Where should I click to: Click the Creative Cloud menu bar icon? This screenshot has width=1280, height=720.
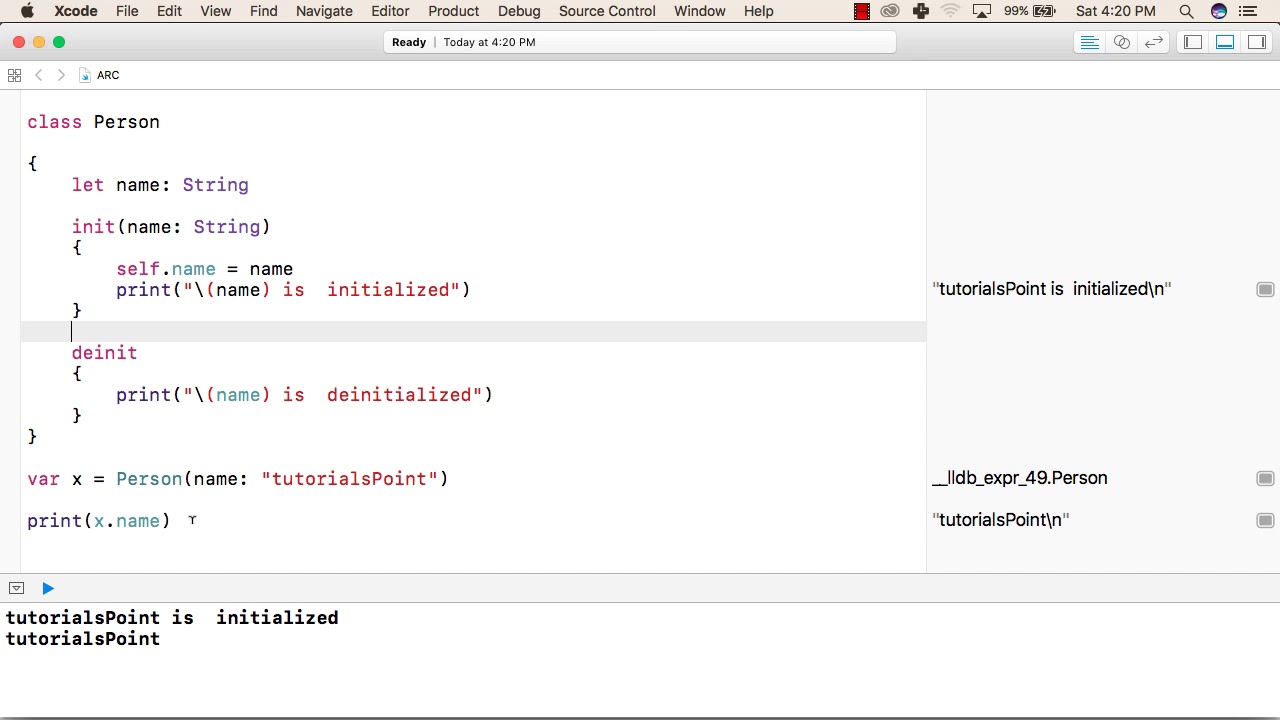tap(890, 11)
